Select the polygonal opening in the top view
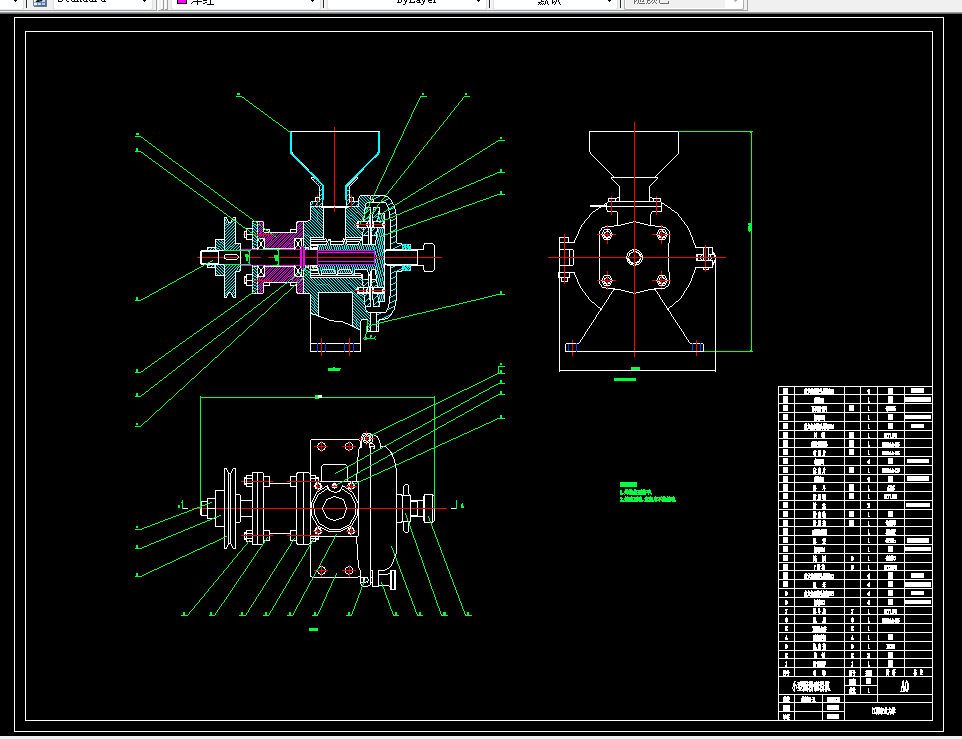Viewport: 962px width, 739px height. [x=334, y=508]
